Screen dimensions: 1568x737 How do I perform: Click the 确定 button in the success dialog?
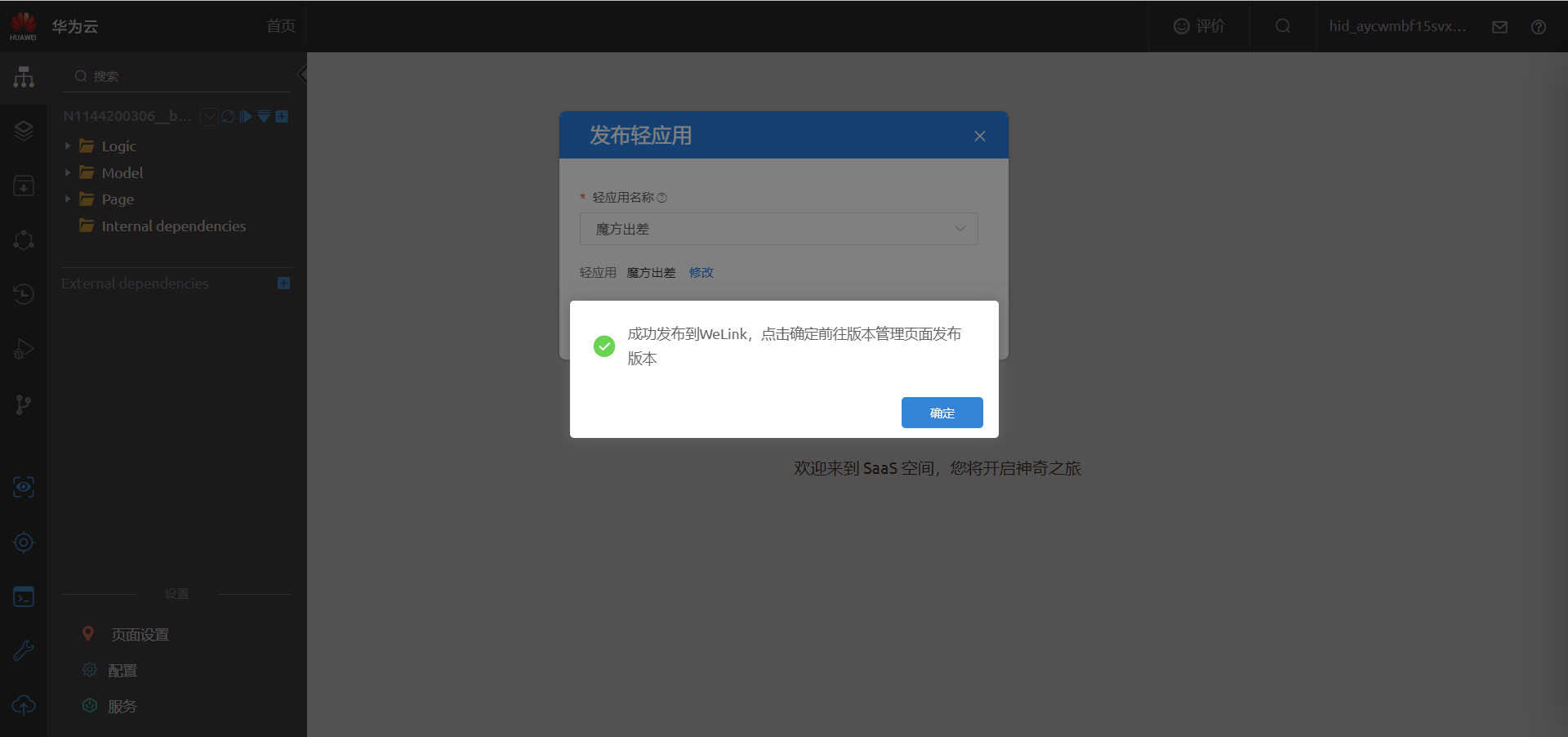click(942, 413)
